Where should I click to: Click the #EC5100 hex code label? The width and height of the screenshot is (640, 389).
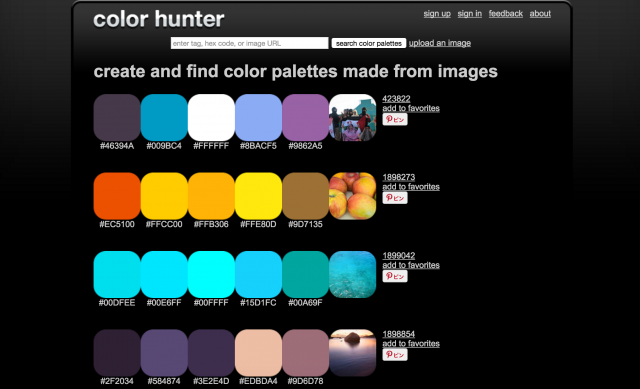[117, 224]
